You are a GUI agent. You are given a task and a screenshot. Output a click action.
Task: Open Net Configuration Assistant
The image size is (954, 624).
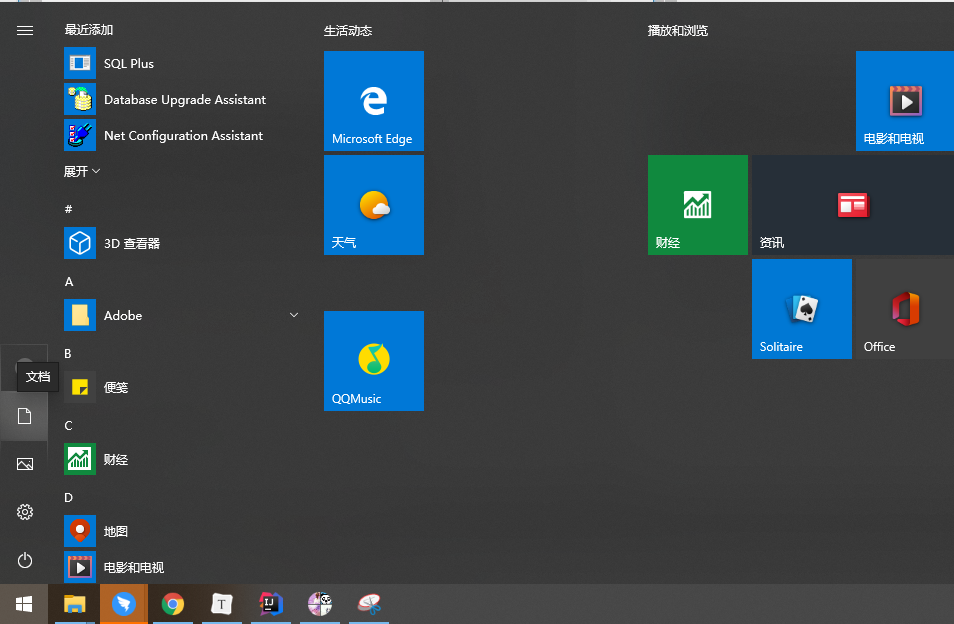pyautogui.click(x=183, y=135)
